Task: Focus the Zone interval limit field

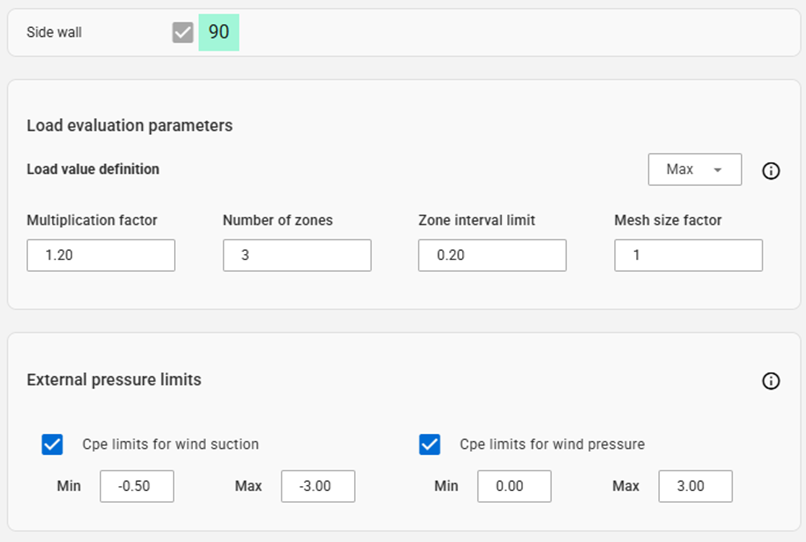Action: pos(492,255)
